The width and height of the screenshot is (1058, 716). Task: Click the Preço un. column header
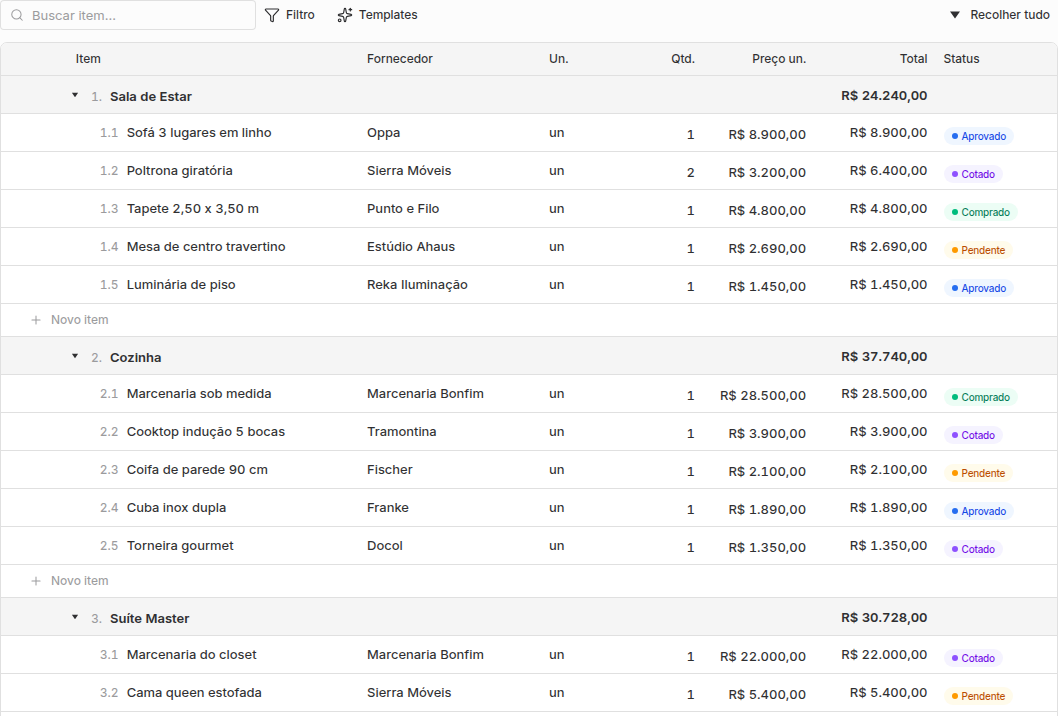pyautogui.click(x=779, y=59)
